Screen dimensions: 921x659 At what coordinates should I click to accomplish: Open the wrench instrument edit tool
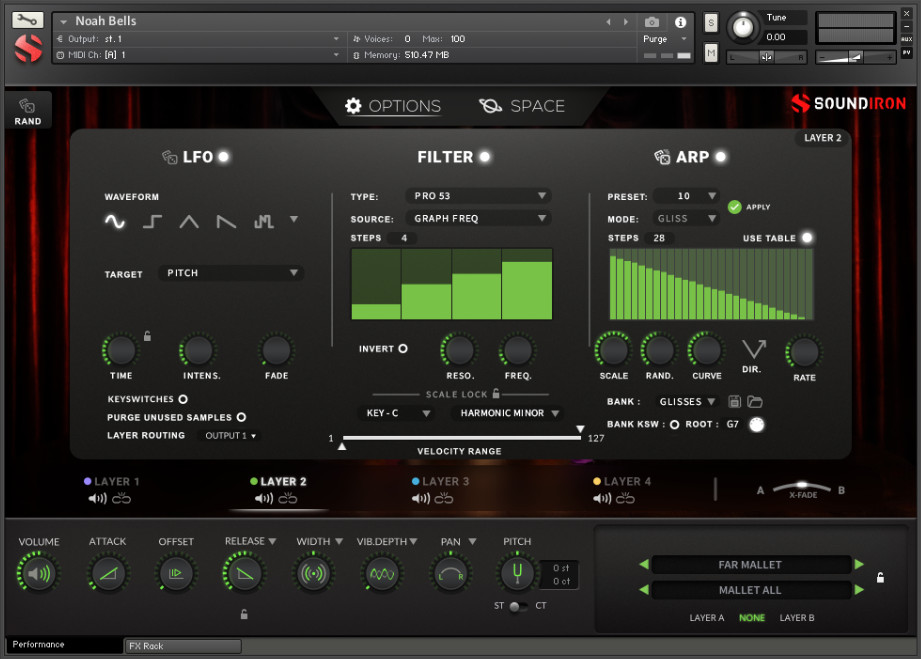[28, 20]
